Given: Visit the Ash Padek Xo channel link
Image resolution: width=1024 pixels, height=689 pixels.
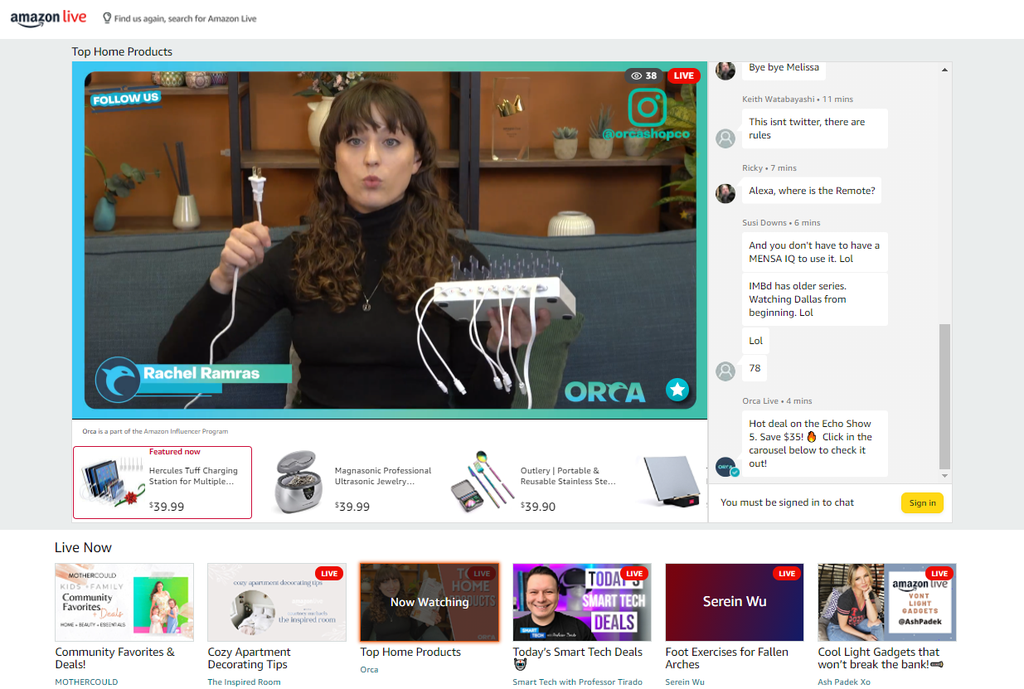Looking at the screenshot, I should coord(844,682).
